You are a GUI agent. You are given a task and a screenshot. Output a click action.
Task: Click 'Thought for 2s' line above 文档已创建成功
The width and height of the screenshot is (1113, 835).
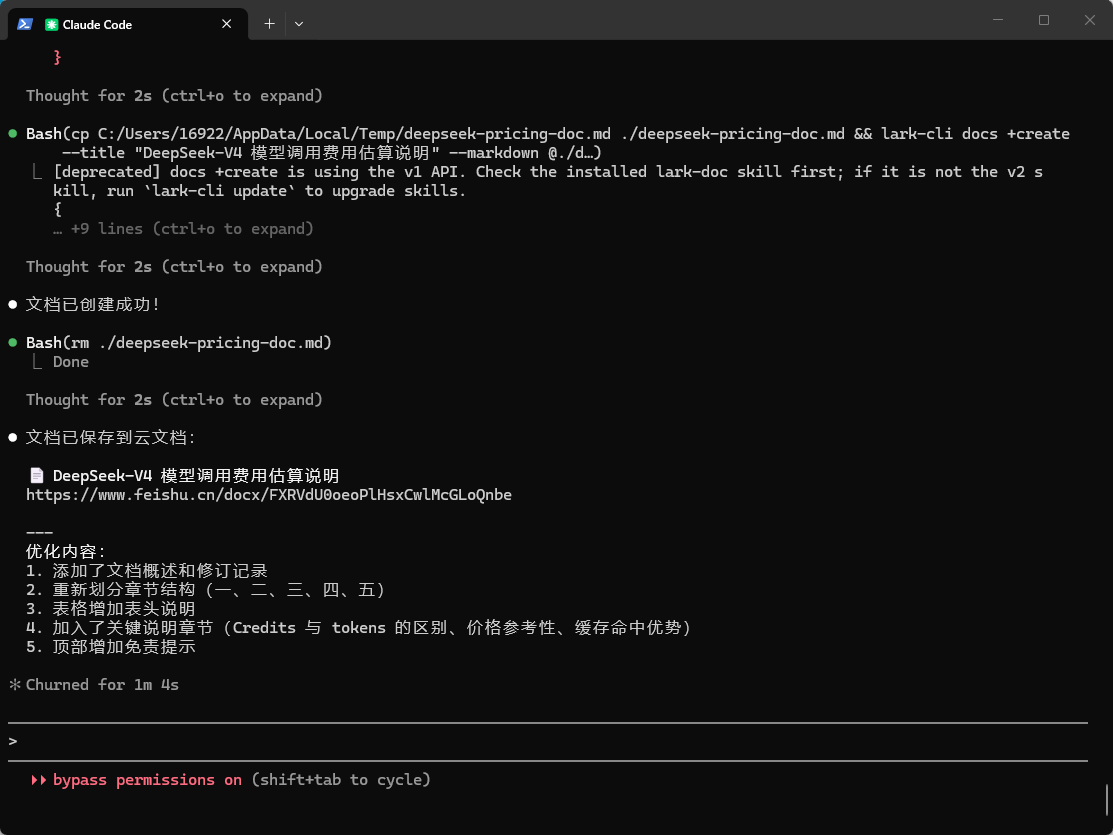point(175,267)
